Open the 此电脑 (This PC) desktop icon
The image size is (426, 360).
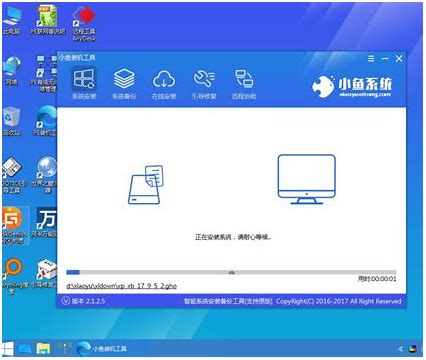12,21
